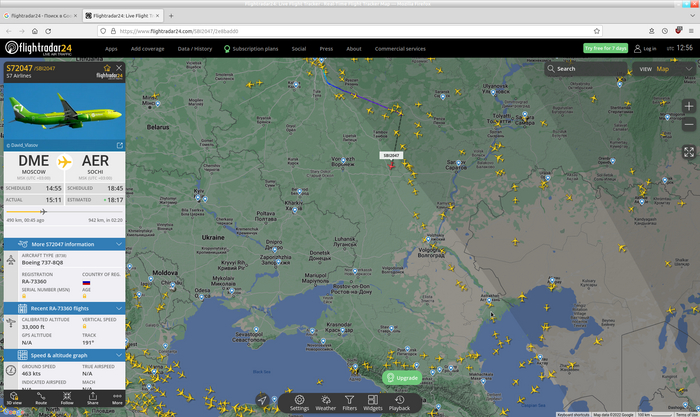
Task: Reload the page in Firefox
Action: (48, 31)
